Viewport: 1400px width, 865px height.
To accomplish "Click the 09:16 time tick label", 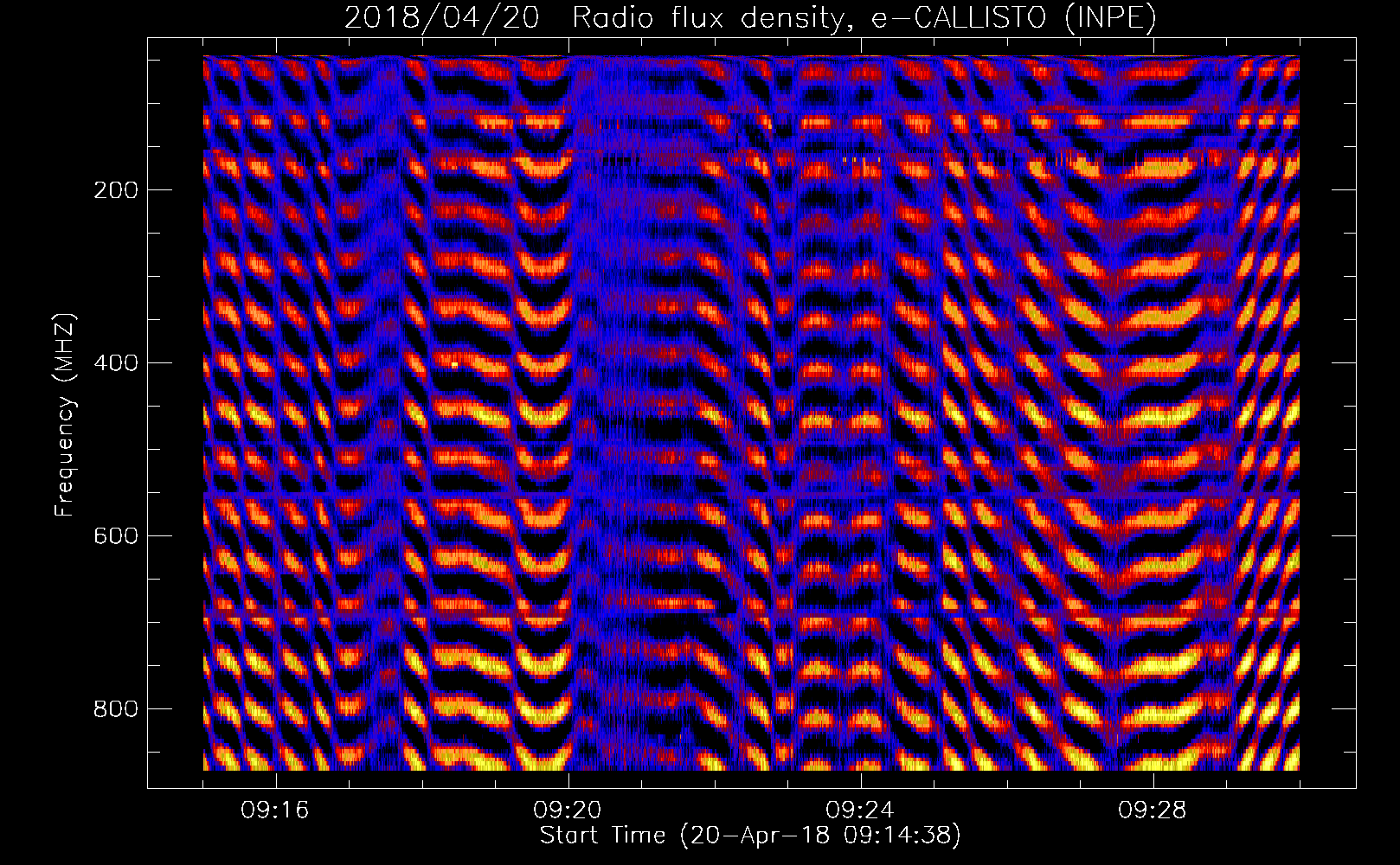I will coord(275,811).
